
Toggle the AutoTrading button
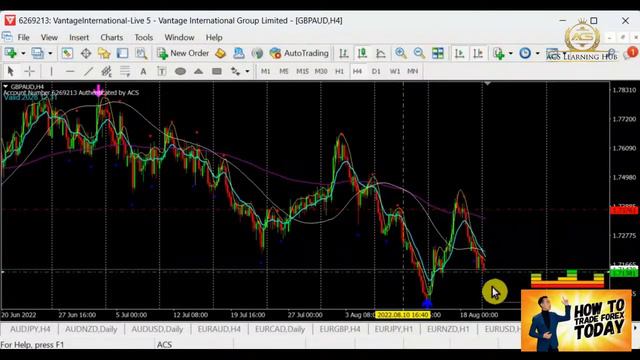[299, 53]
